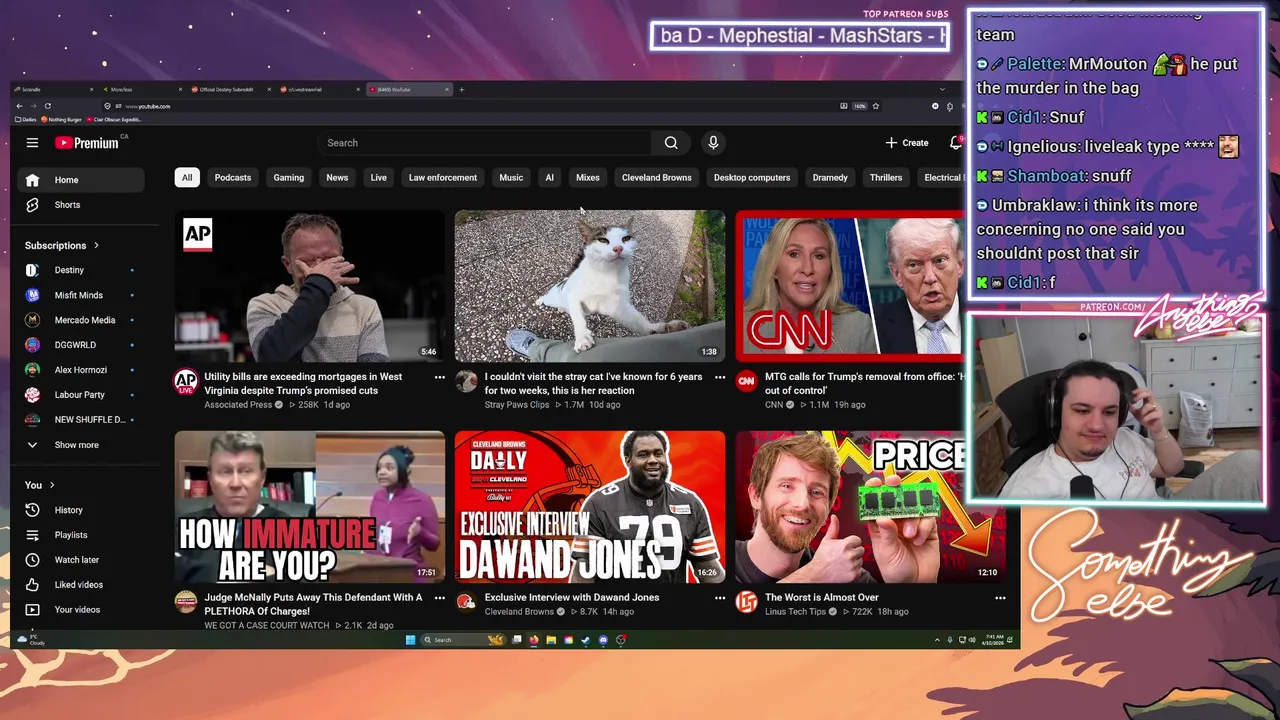The image size is (1280, 720).
Task: Open File Explorer from taskbar
Action: tap(551, 640)
